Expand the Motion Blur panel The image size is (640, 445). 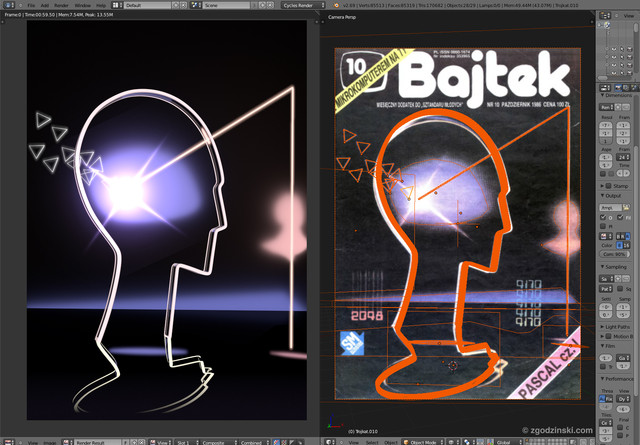[602, 336]
